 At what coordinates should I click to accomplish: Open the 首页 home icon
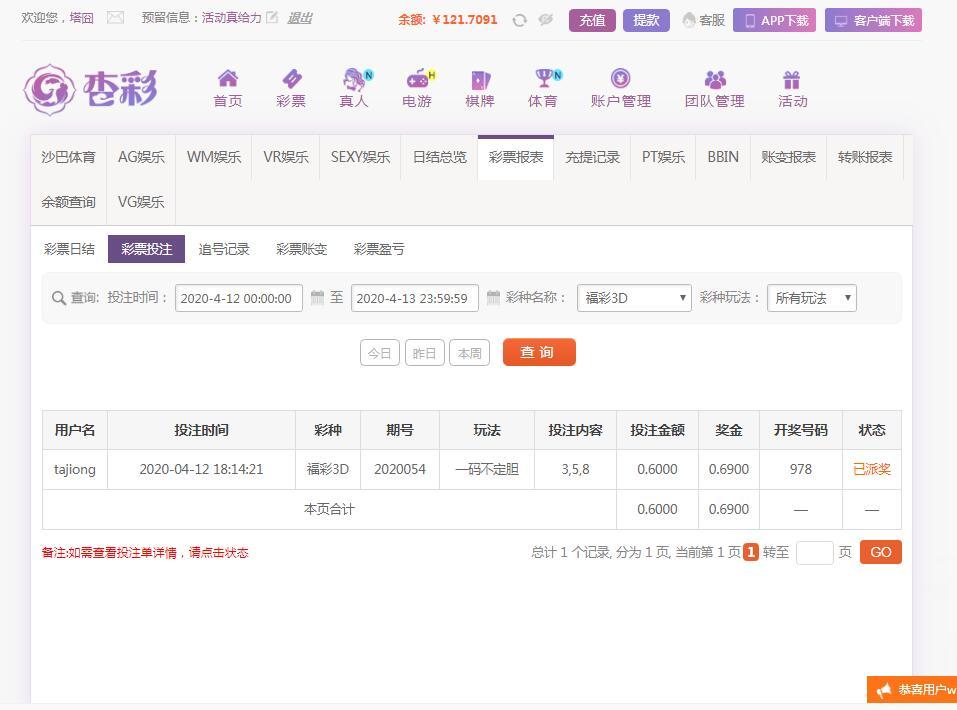228,80
